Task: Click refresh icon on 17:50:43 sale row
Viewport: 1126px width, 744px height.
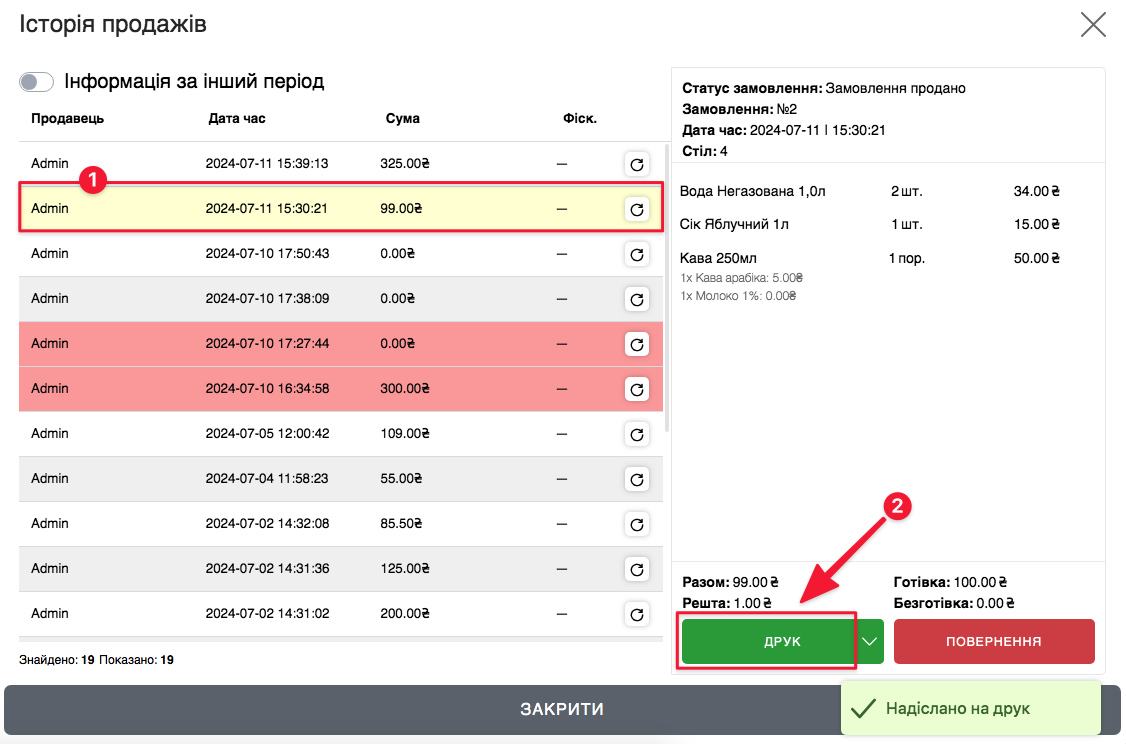Action: coord(636,254)
